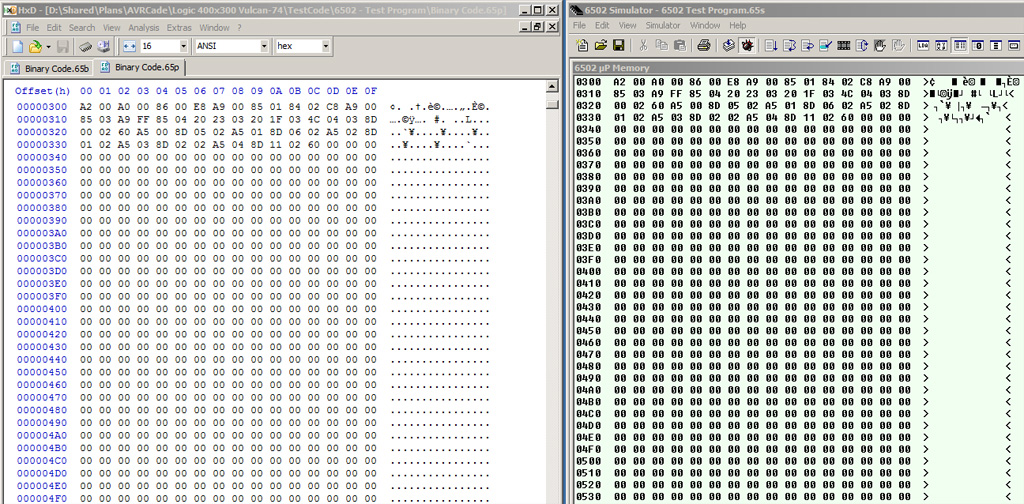Open the ANSI character set dropdown

click(264, 47)
